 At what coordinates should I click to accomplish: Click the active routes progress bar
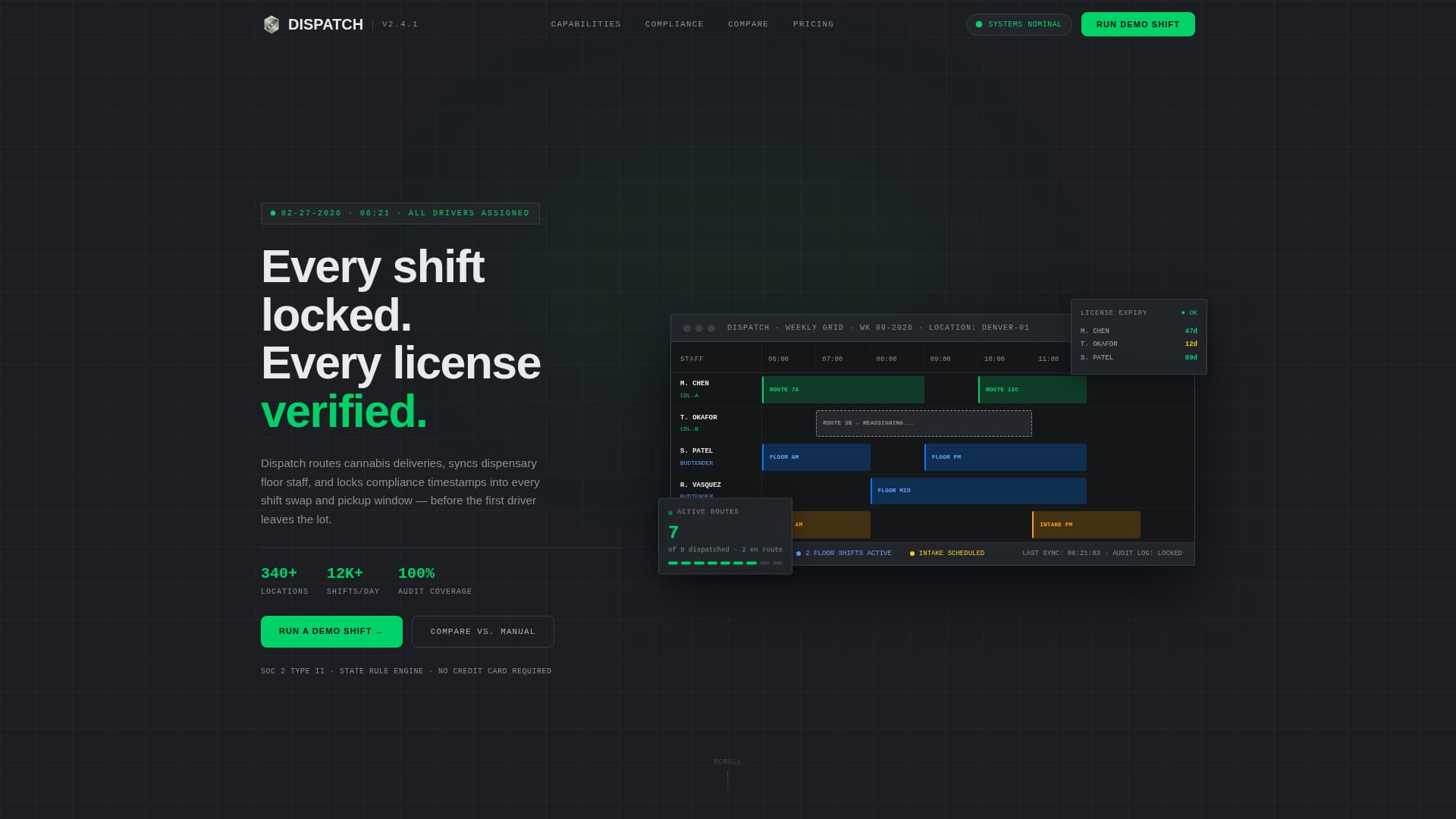tap(725, 563)
